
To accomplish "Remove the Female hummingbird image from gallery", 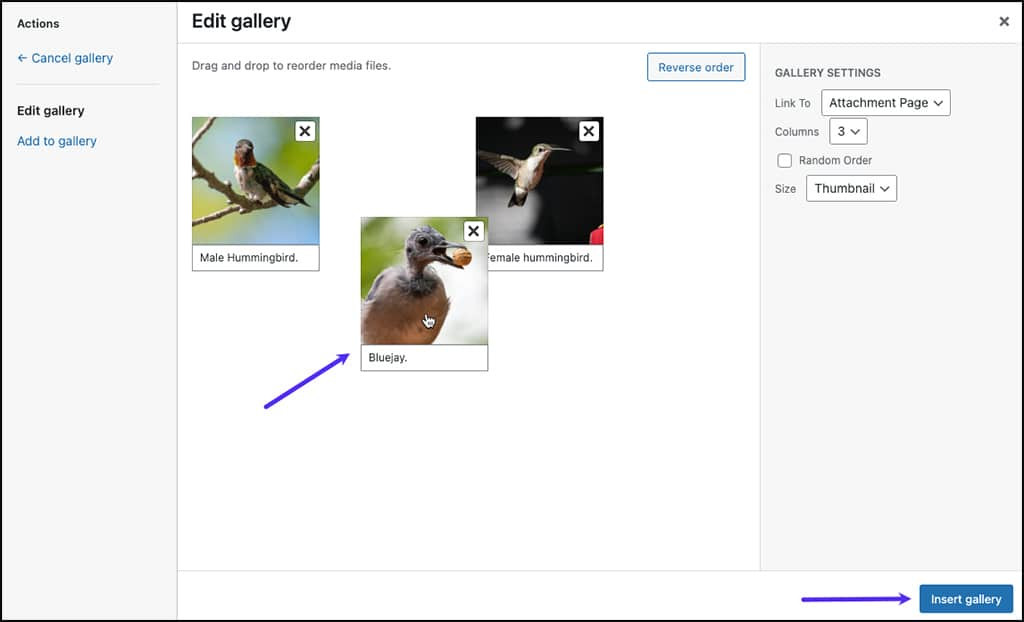I will click(589, 131).
